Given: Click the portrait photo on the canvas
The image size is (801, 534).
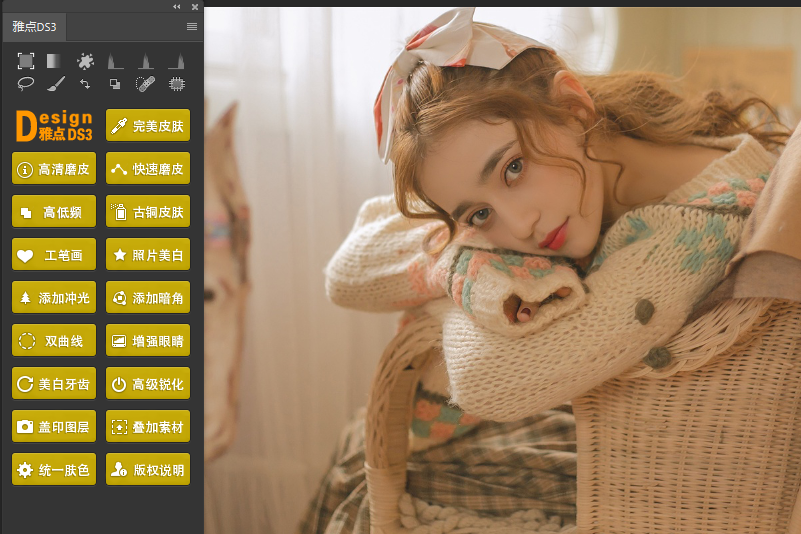Looking at the screenshot, I should point(503,270).
